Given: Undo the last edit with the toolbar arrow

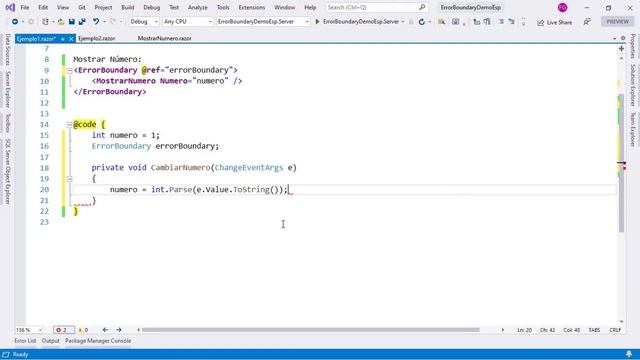Looking at the screenshot, I should point(96,22).
